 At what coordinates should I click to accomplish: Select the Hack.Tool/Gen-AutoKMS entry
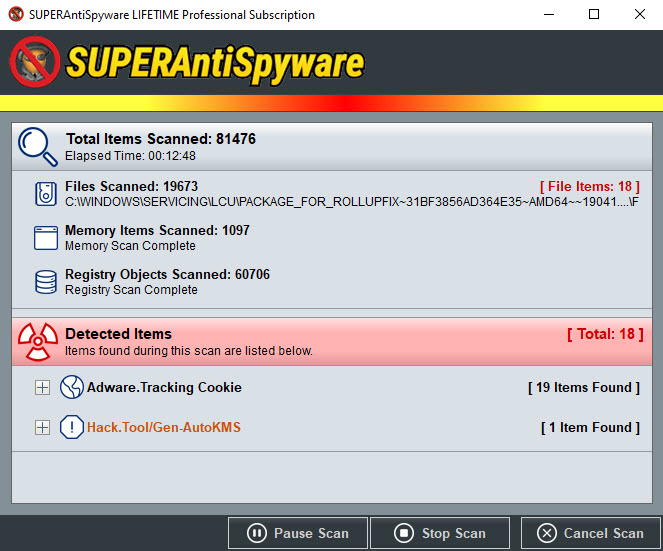[x=164, y=427]
